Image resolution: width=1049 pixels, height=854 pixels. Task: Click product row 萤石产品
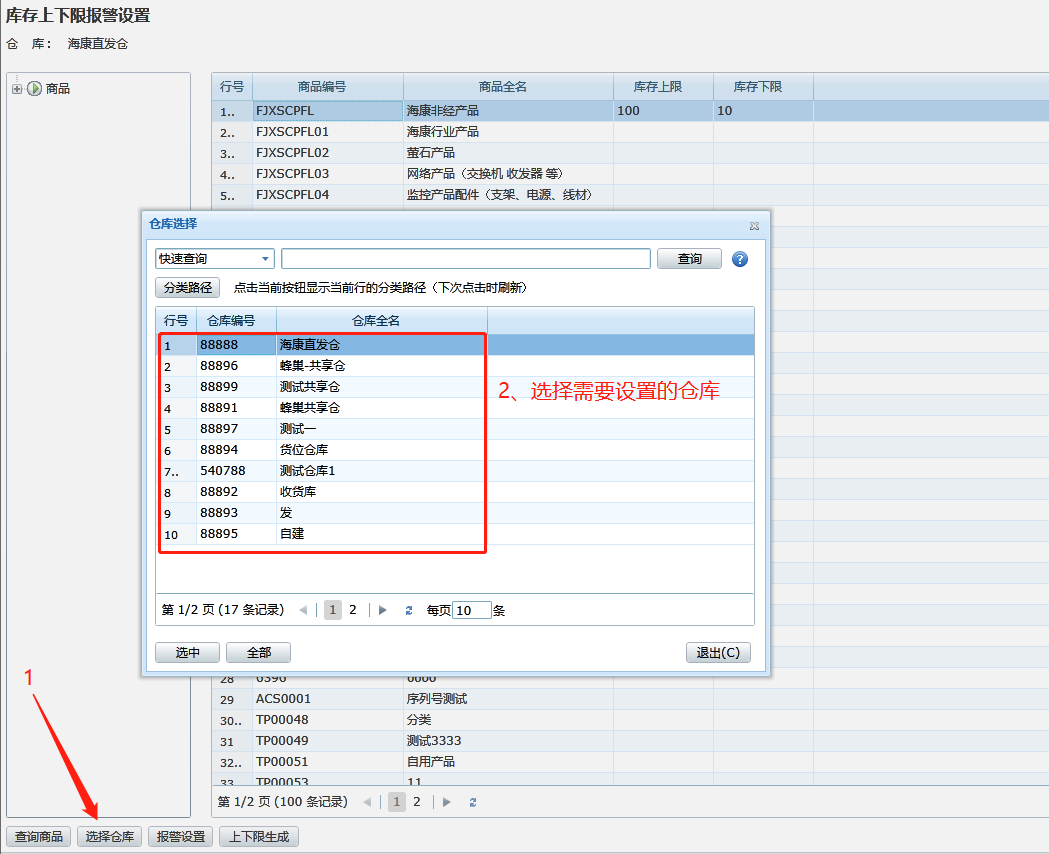(x=630, y=153)
